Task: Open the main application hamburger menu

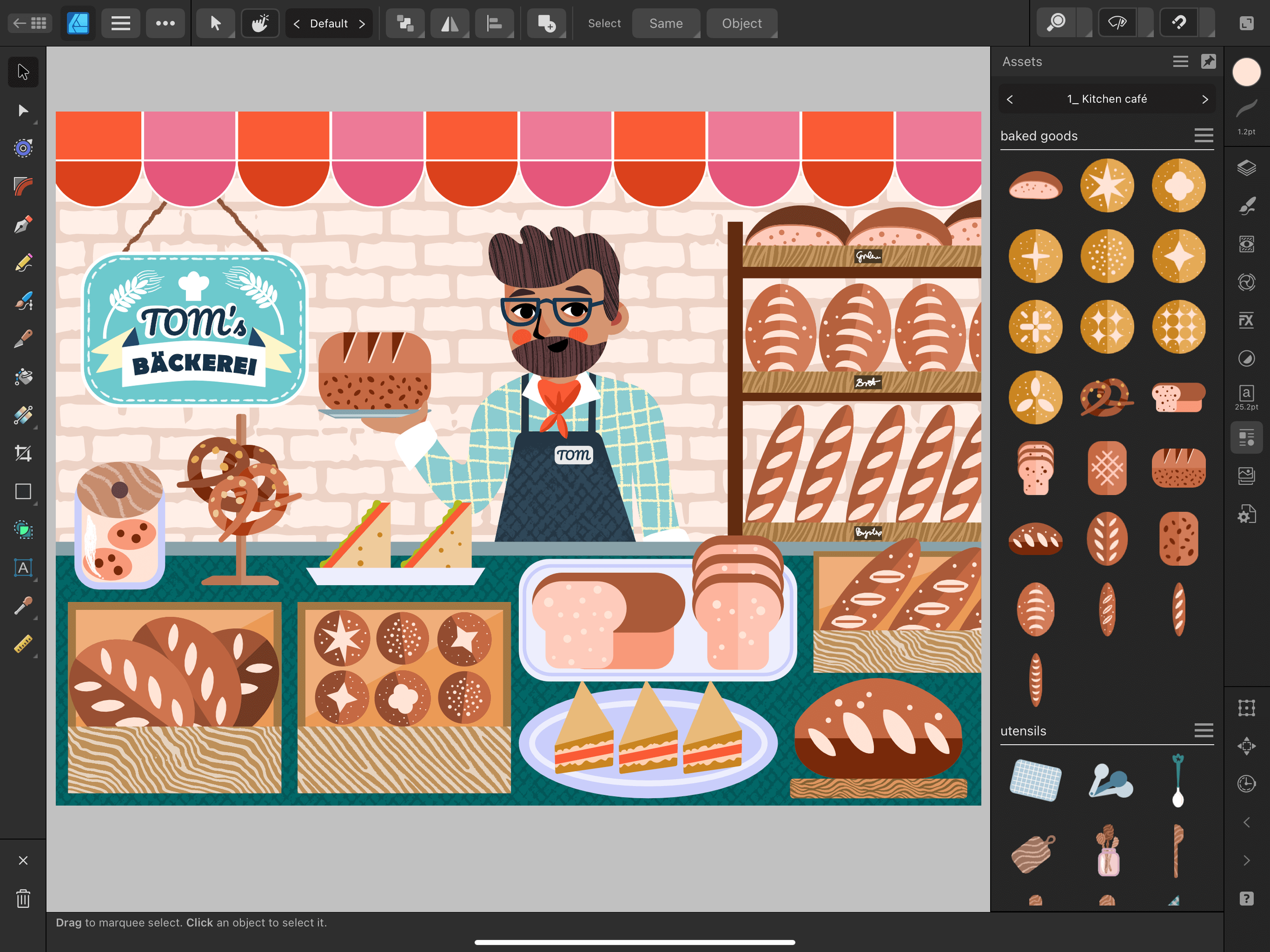Action: (x=120, y=23)
